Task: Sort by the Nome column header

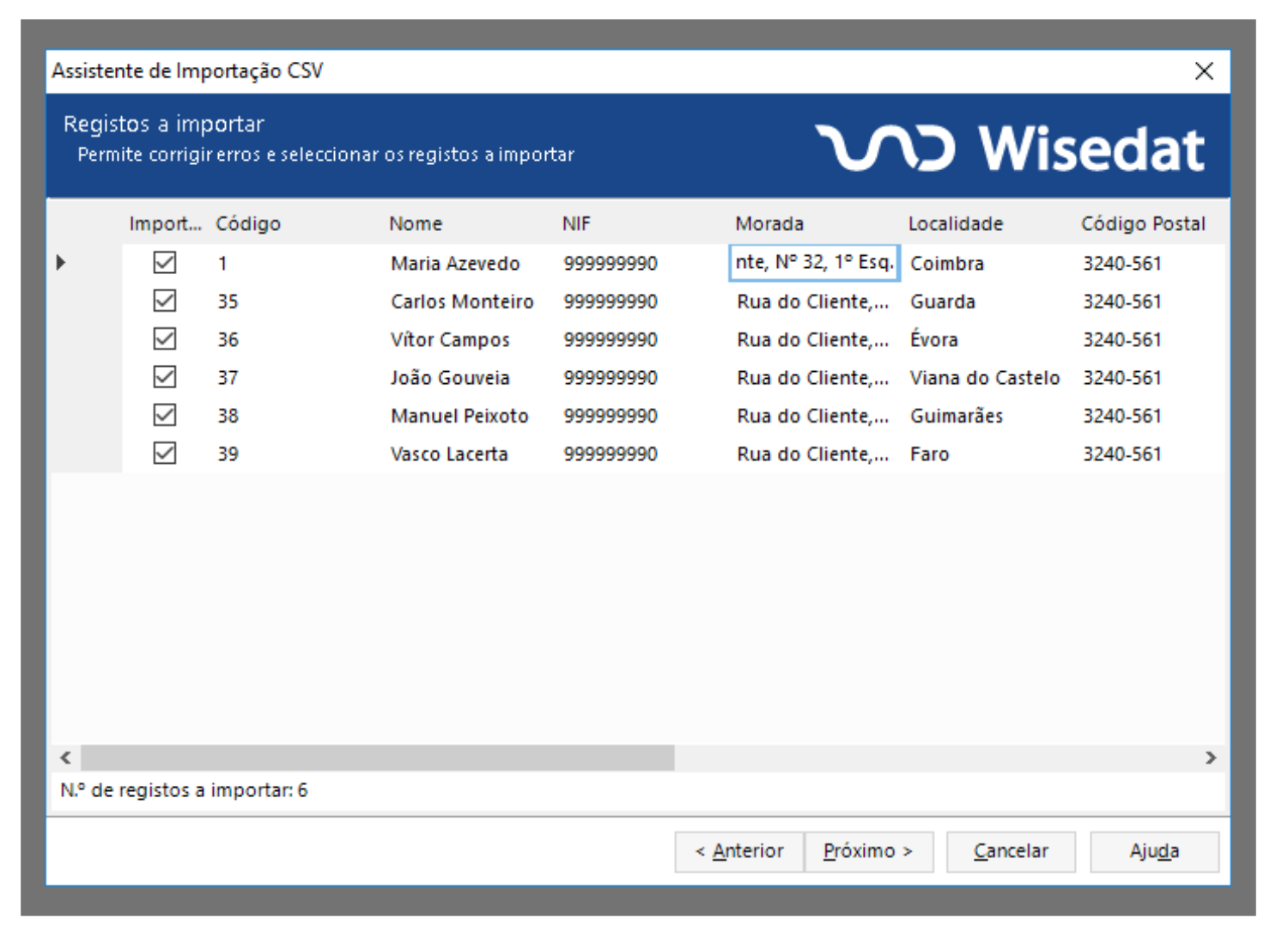Action: pos(416,224)
